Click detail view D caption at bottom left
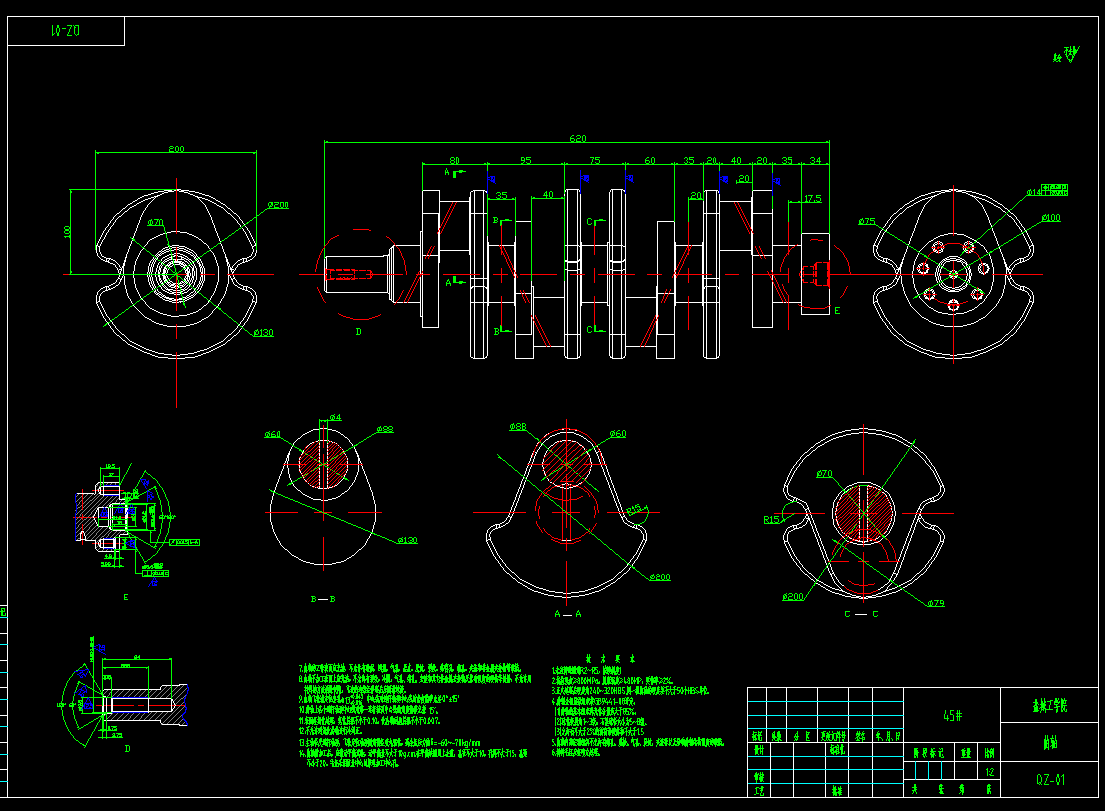This screenshot has height=811, width=1105. coord(128,748)
